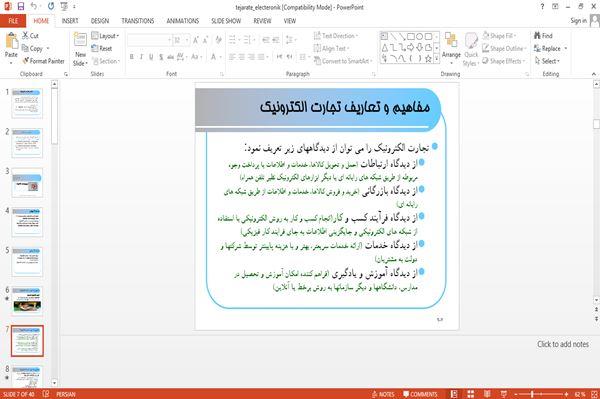
Task: Open the Arrange menu
Action: tap(451, 48)
